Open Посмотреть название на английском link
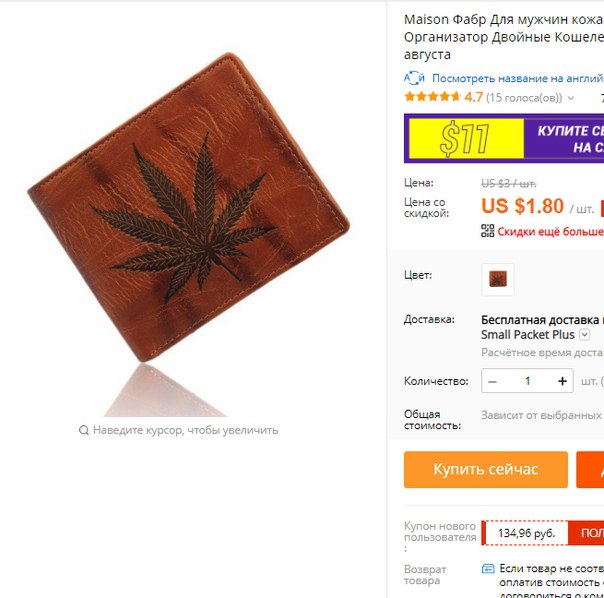 coord(518,78)
